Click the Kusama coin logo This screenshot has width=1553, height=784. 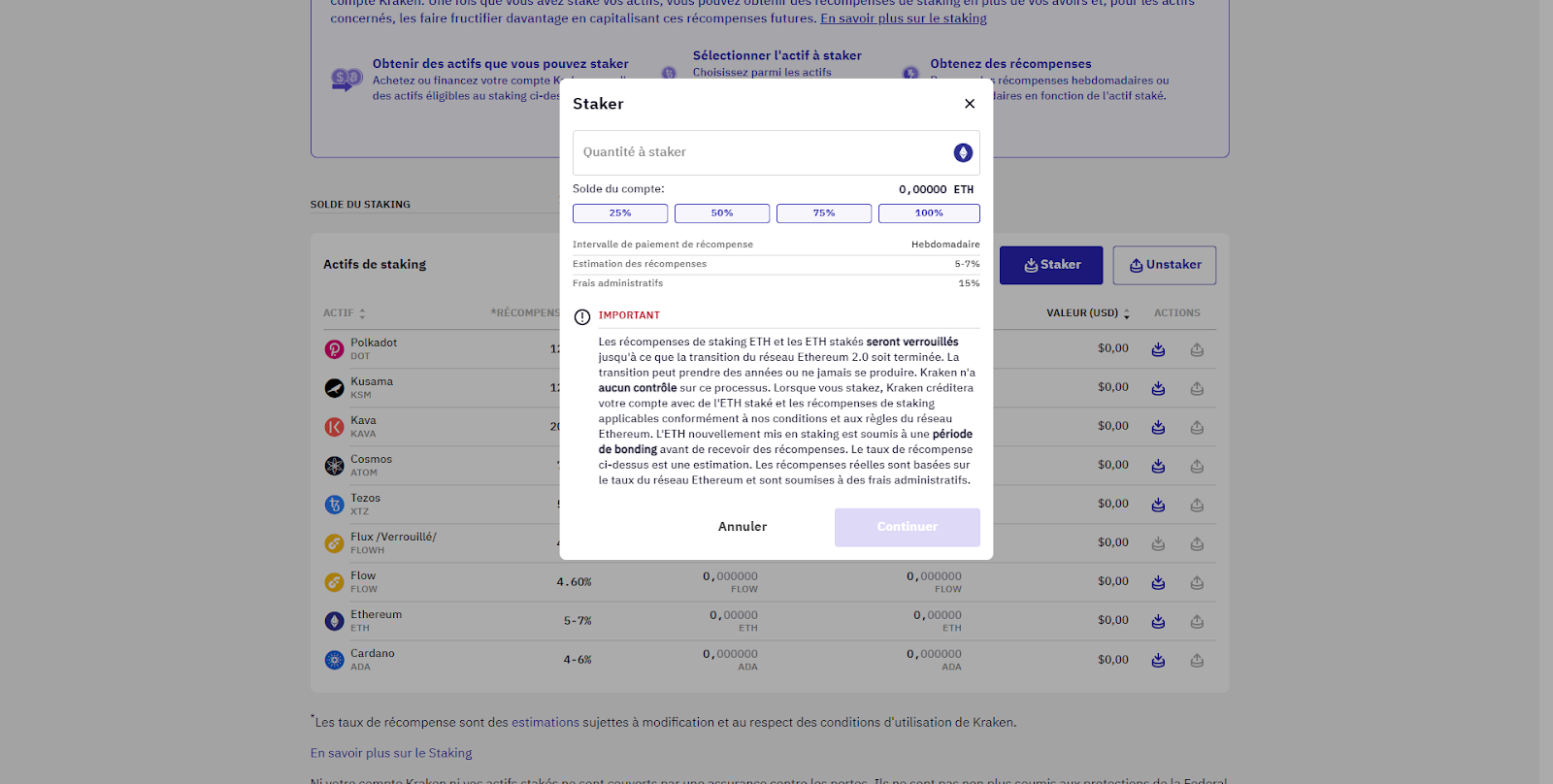(334, 388)
